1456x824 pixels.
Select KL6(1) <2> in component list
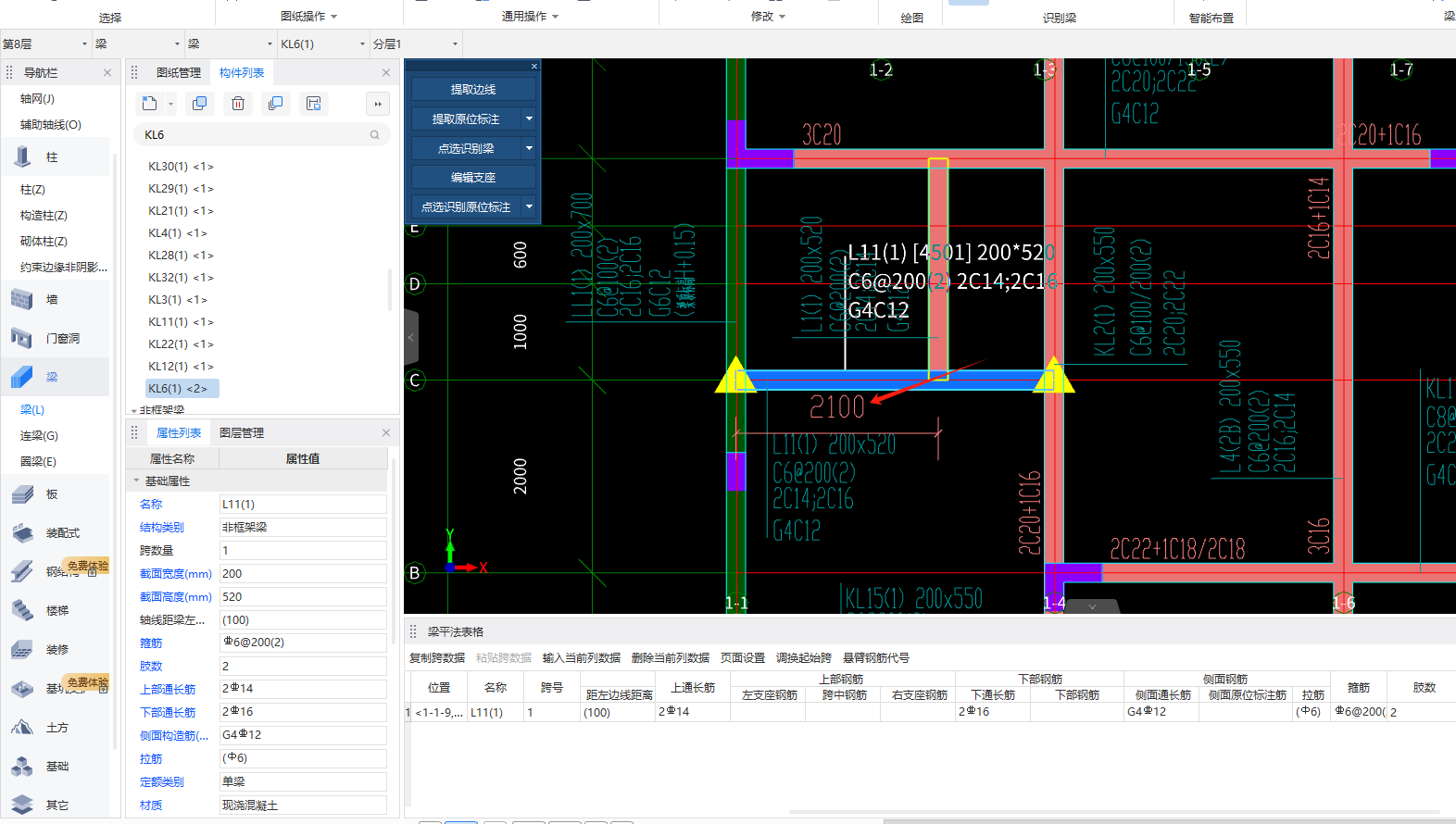[x=182, y=389]
